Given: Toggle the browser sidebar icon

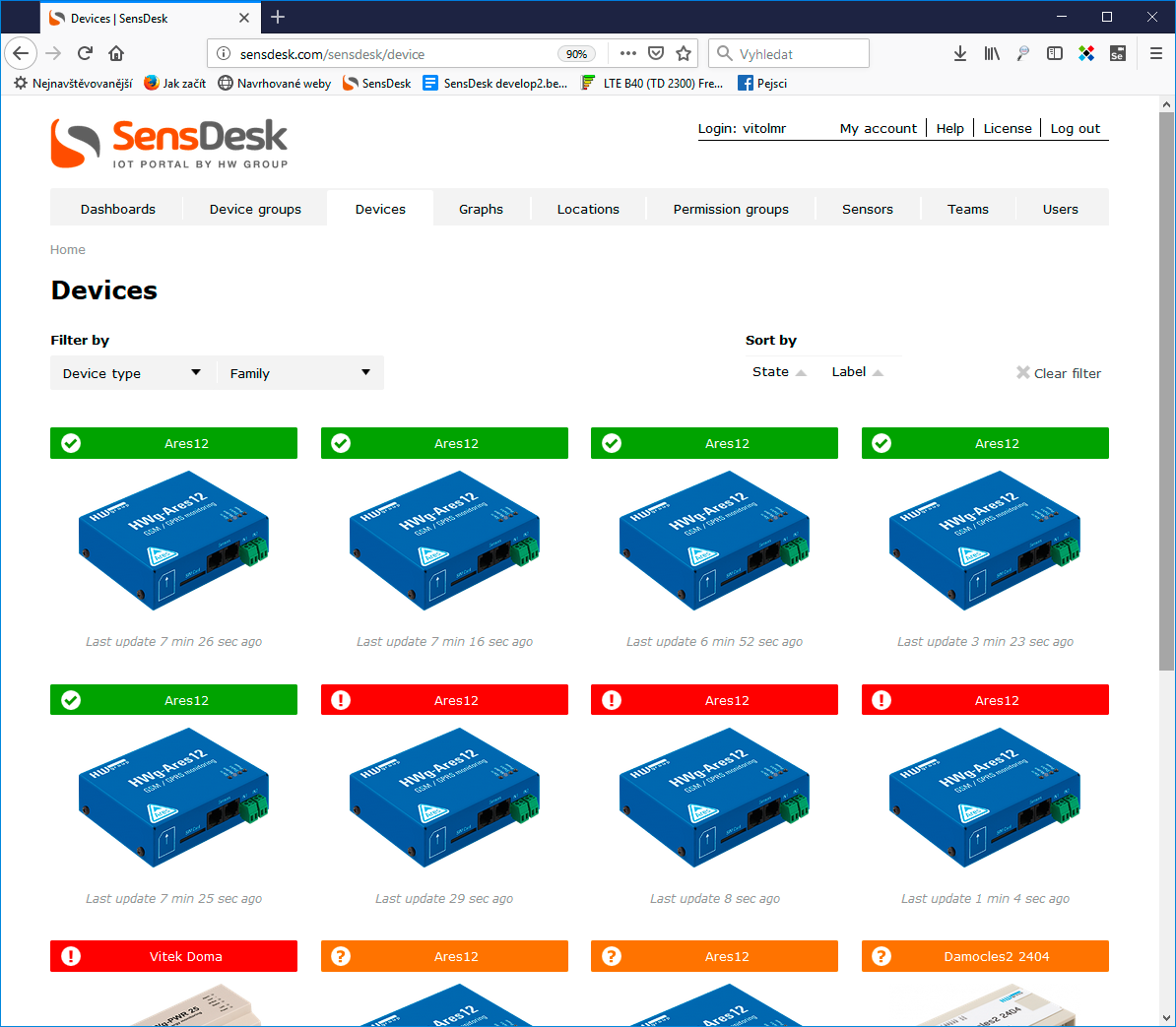Looking at the screenshot, I should (x=1055, y=53).
